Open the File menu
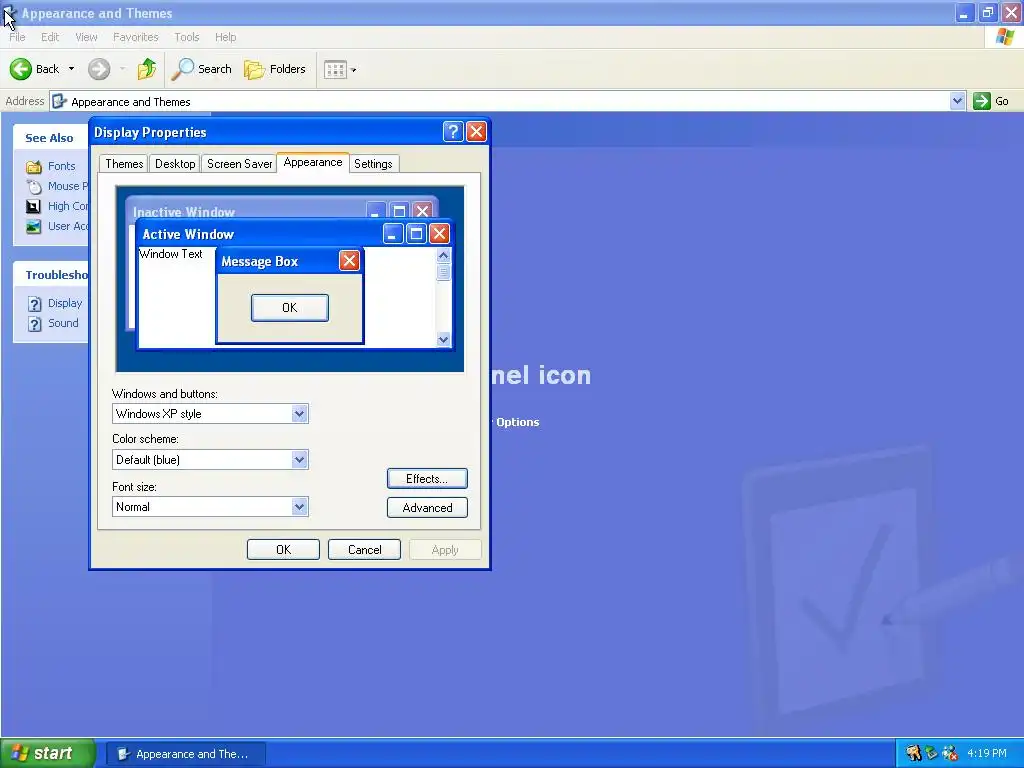This screenshot has height=768, width=1024. pos(18,37)
